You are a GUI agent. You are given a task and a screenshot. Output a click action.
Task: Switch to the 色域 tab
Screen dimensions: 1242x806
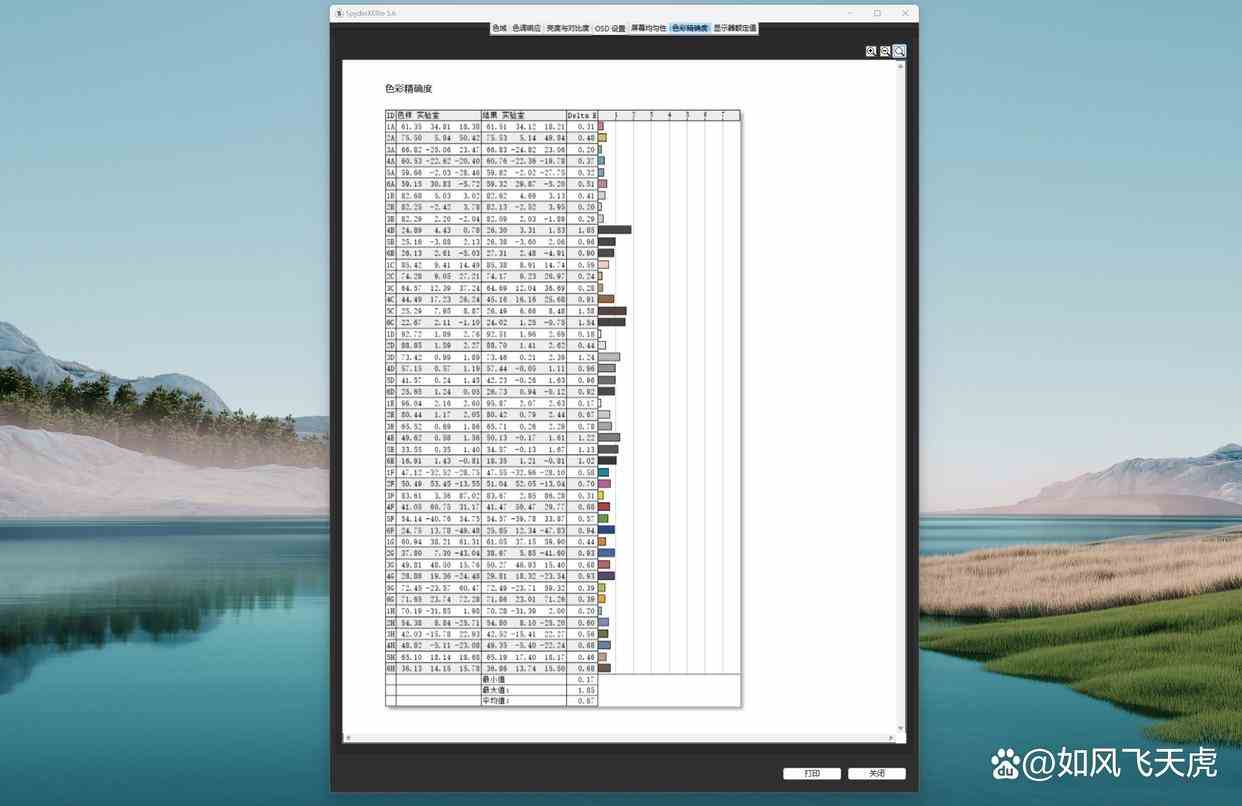coord(499,29)
